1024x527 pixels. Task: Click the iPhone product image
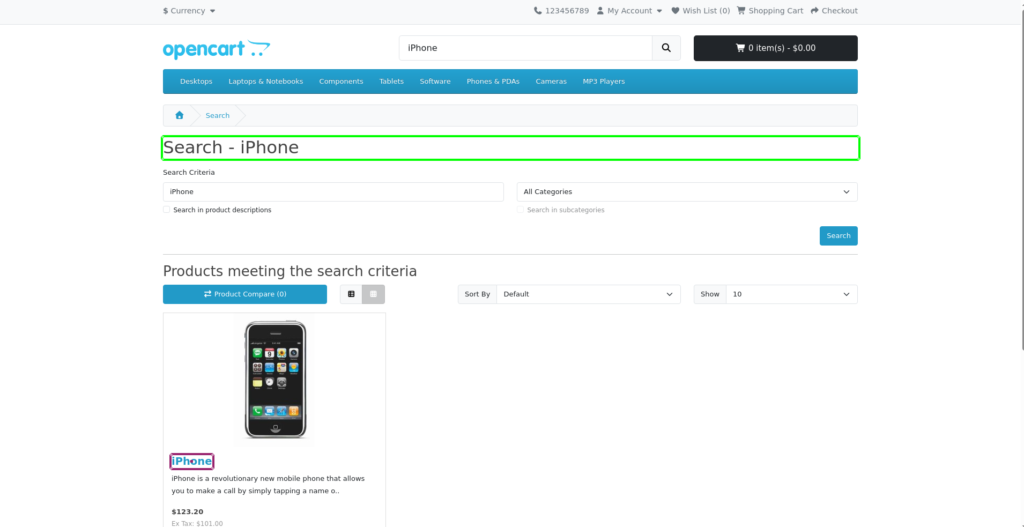[274, 379]
